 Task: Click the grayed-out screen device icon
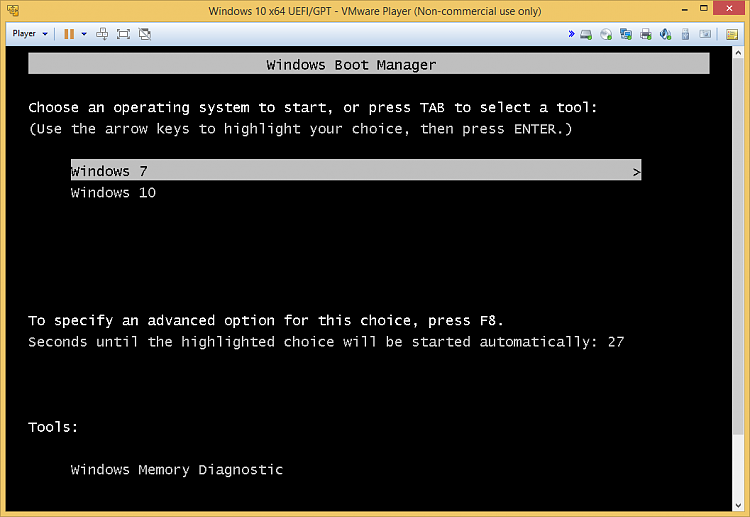705,34
